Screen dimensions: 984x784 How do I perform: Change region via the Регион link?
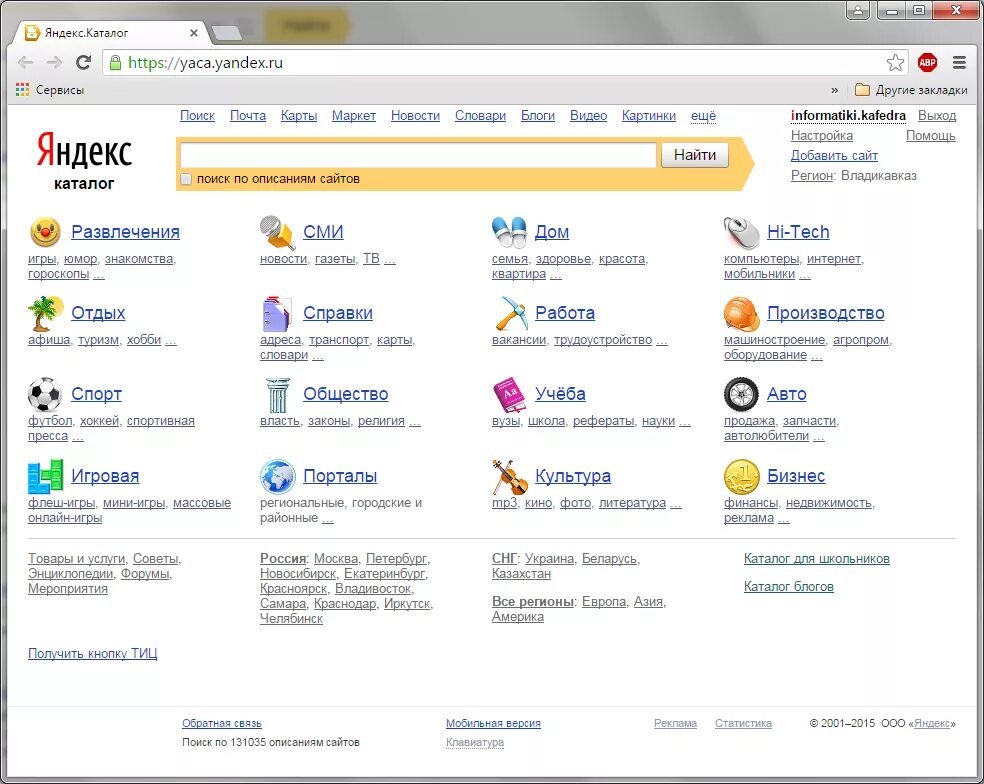coord(811,176)
